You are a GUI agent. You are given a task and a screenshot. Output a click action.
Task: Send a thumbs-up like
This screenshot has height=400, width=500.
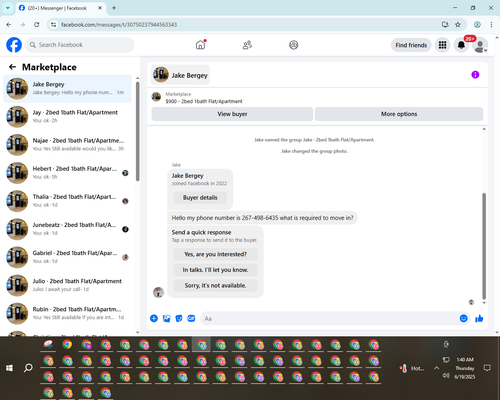tap(479, 318)
